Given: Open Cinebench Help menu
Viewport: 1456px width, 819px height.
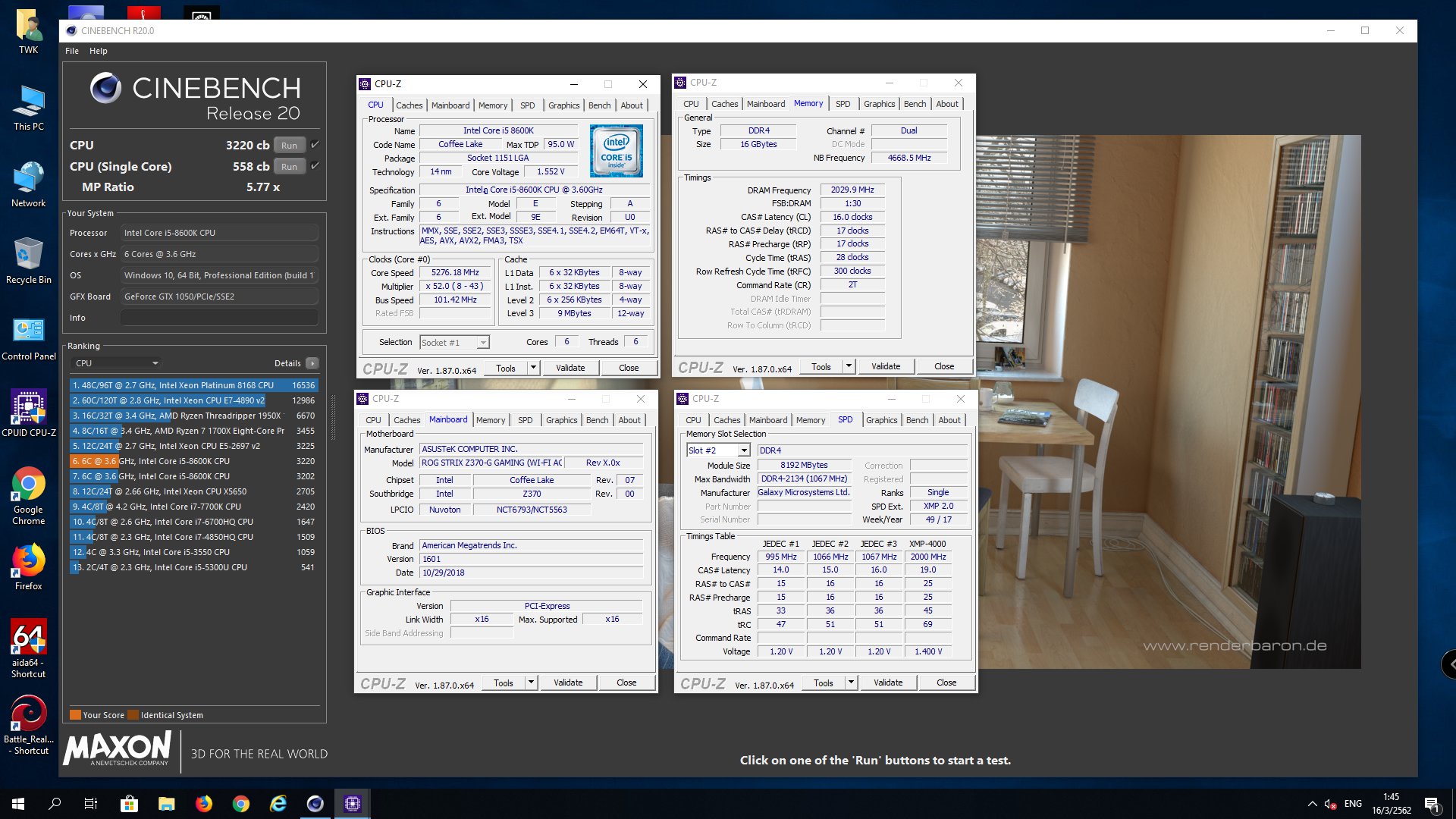Looking at the screenshot, I should pyautogui.click(x=99, y=51).
